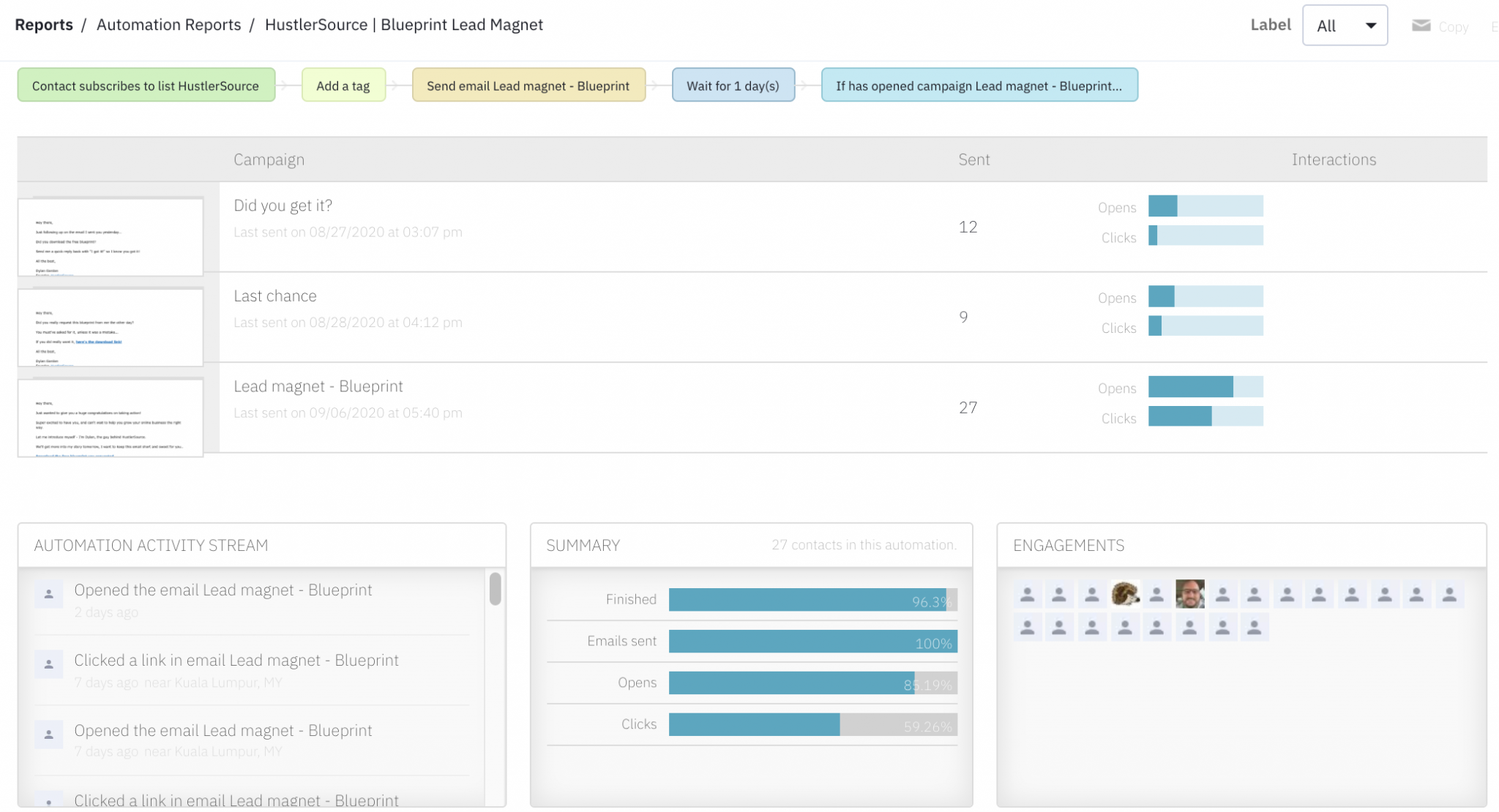Click avatar icon beside third activity entry
This screenshot has width=1499, height=812.
pos(49,734)
